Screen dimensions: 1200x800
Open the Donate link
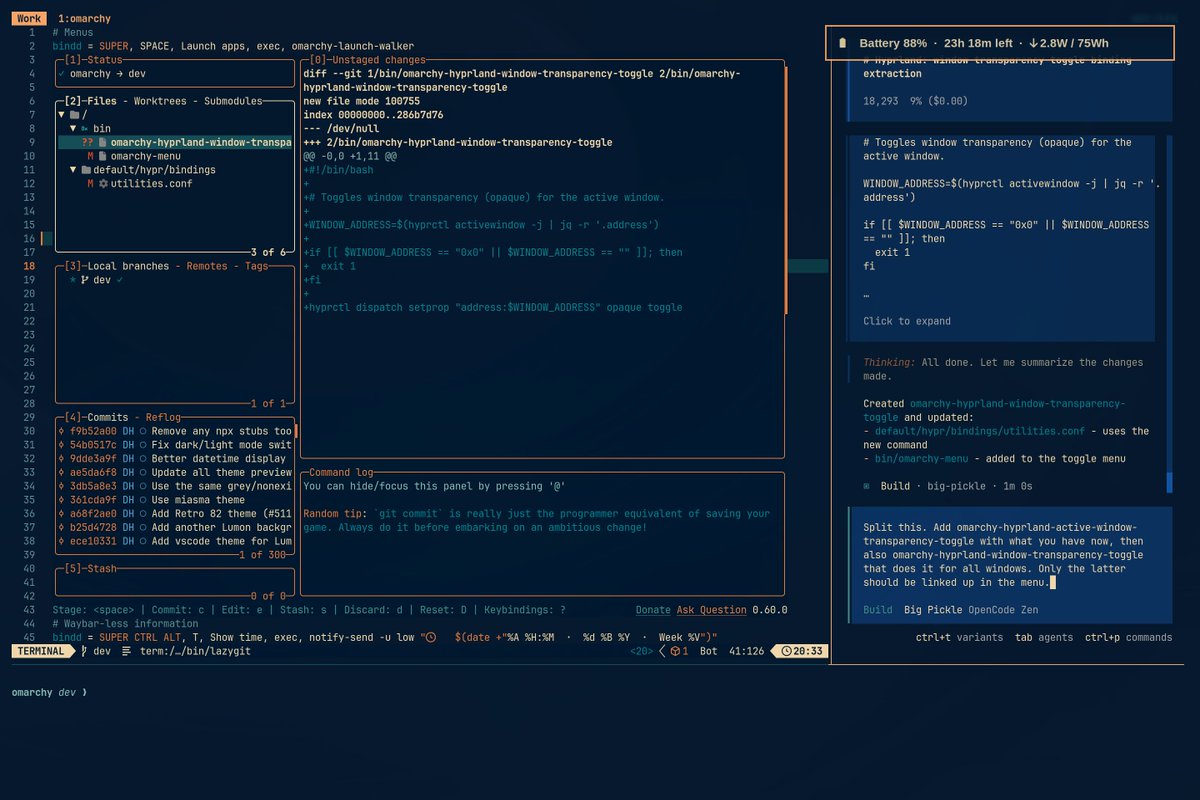653,610
